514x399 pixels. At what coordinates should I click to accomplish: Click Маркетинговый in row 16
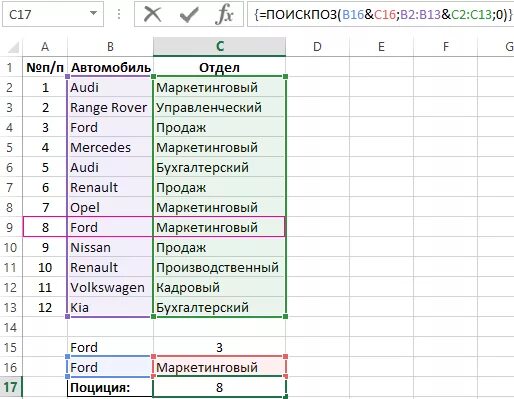[219, 367]
